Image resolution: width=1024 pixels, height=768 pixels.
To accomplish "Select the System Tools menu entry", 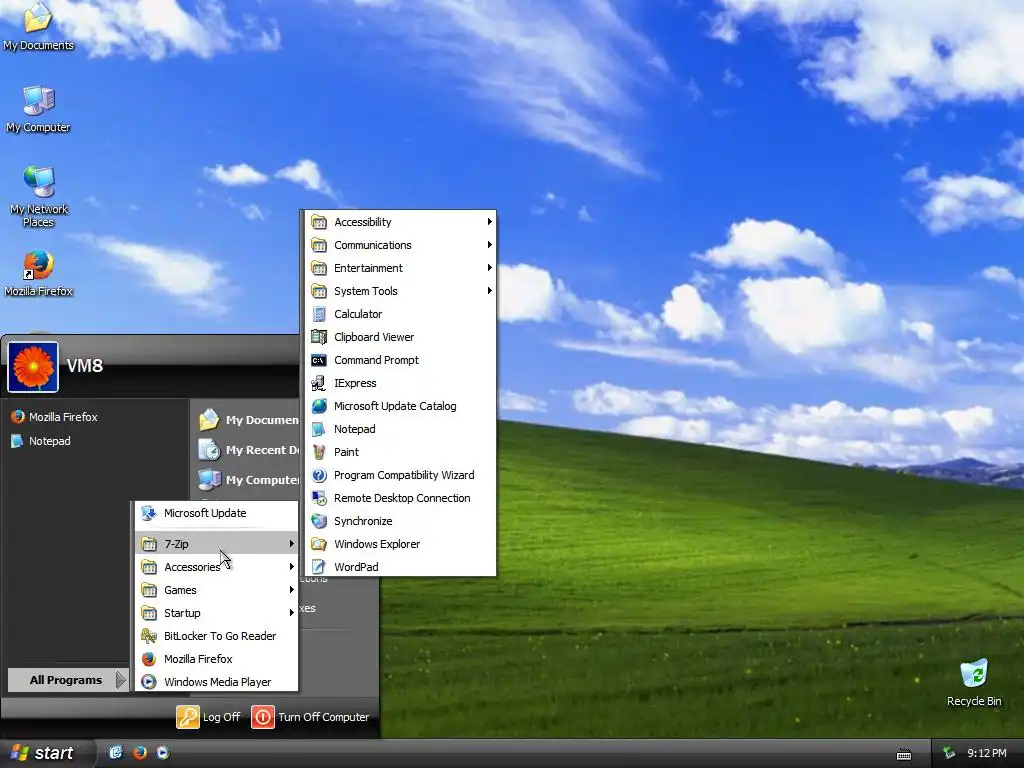I will [400, 291].
